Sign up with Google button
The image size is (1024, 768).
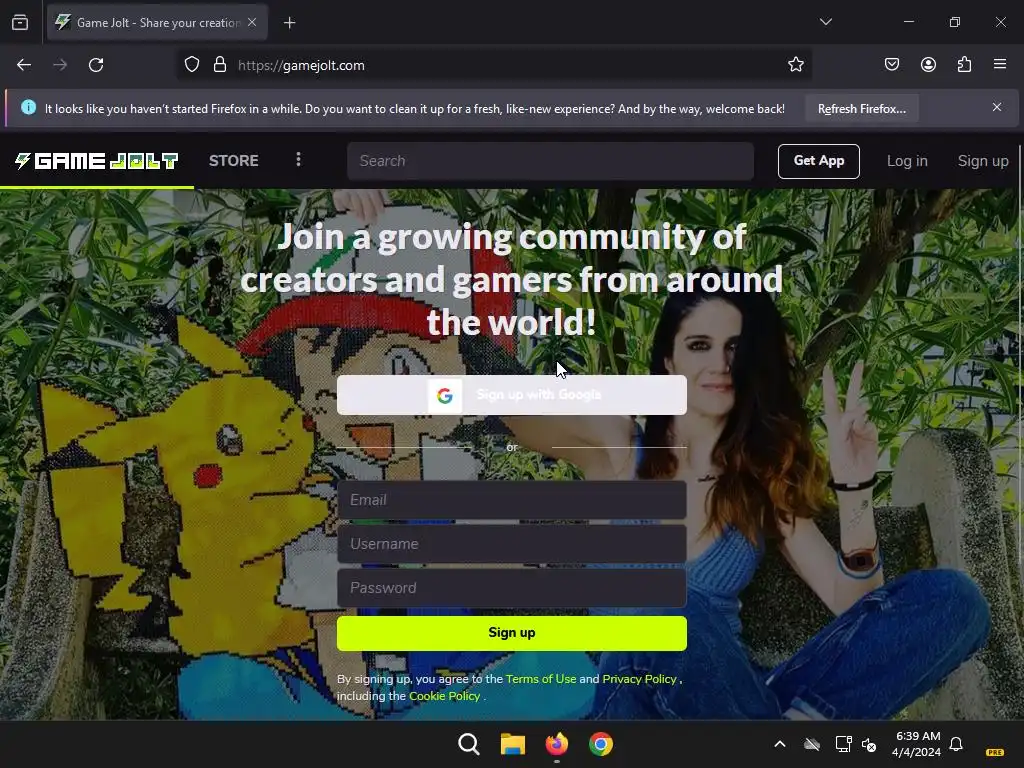511,395
